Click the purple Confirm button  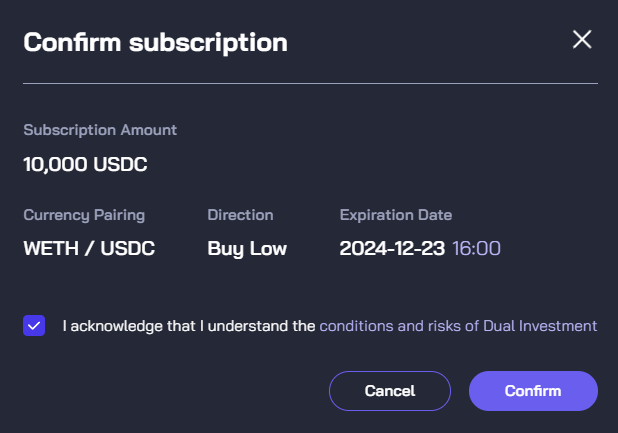pos(533,390)
